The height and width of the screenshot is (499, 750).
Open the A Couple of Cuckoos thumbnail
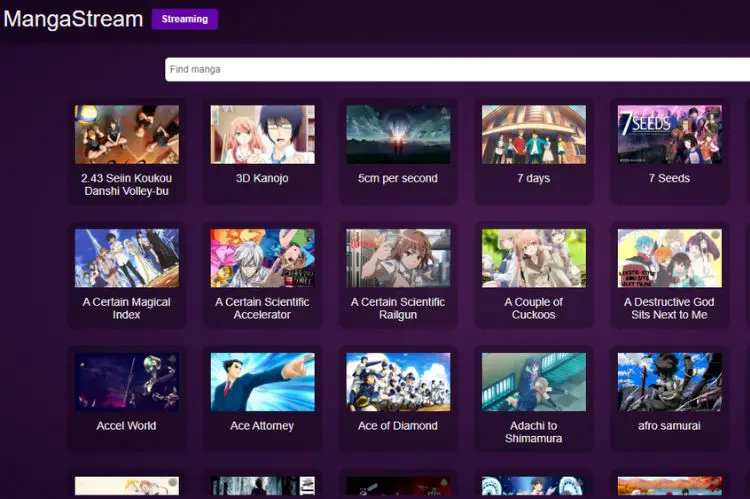click(x=534, y=258)
